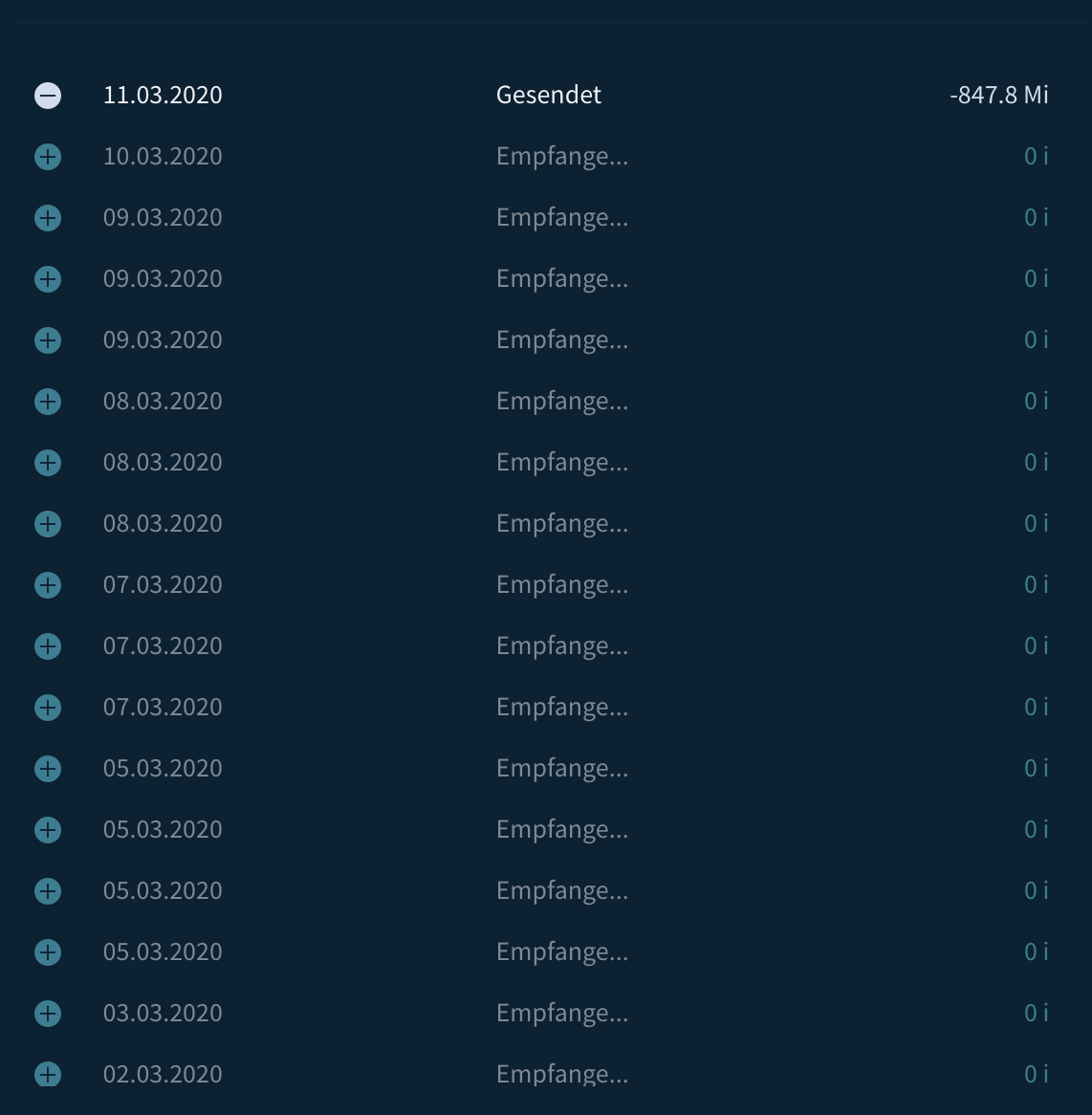Click the plus icon of the last 09.03.2020 row
1092x1115 pixels.
pyautogui.click(x=48, y=339)
